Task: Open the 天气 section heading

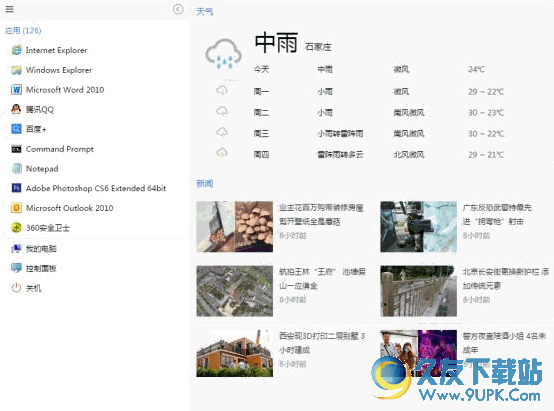Action: pyautogui.click(x=205, y=12)
